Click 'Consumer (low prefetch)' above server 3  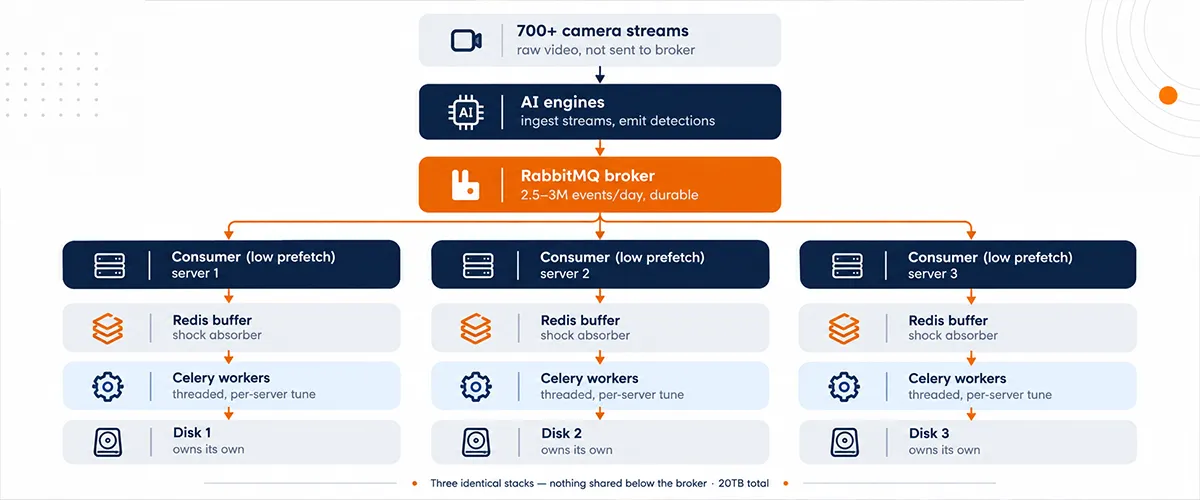[x=990, y=257]
